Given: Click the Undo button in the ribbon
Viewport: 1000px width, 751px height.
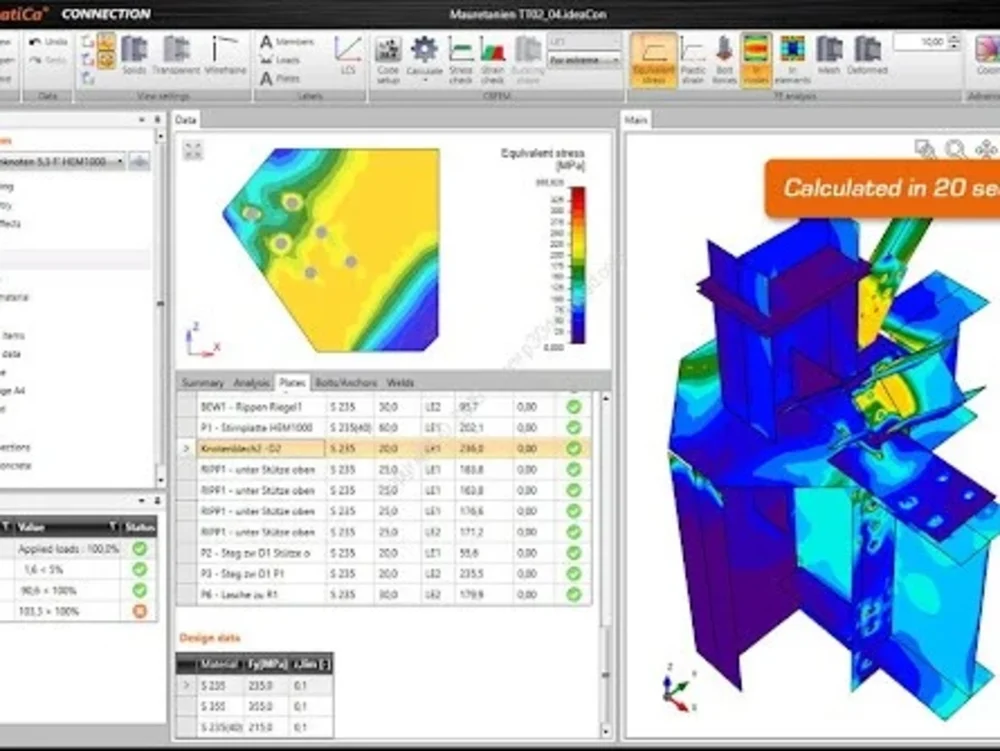Looking at the screenshot, I should (x=48, y=42).
